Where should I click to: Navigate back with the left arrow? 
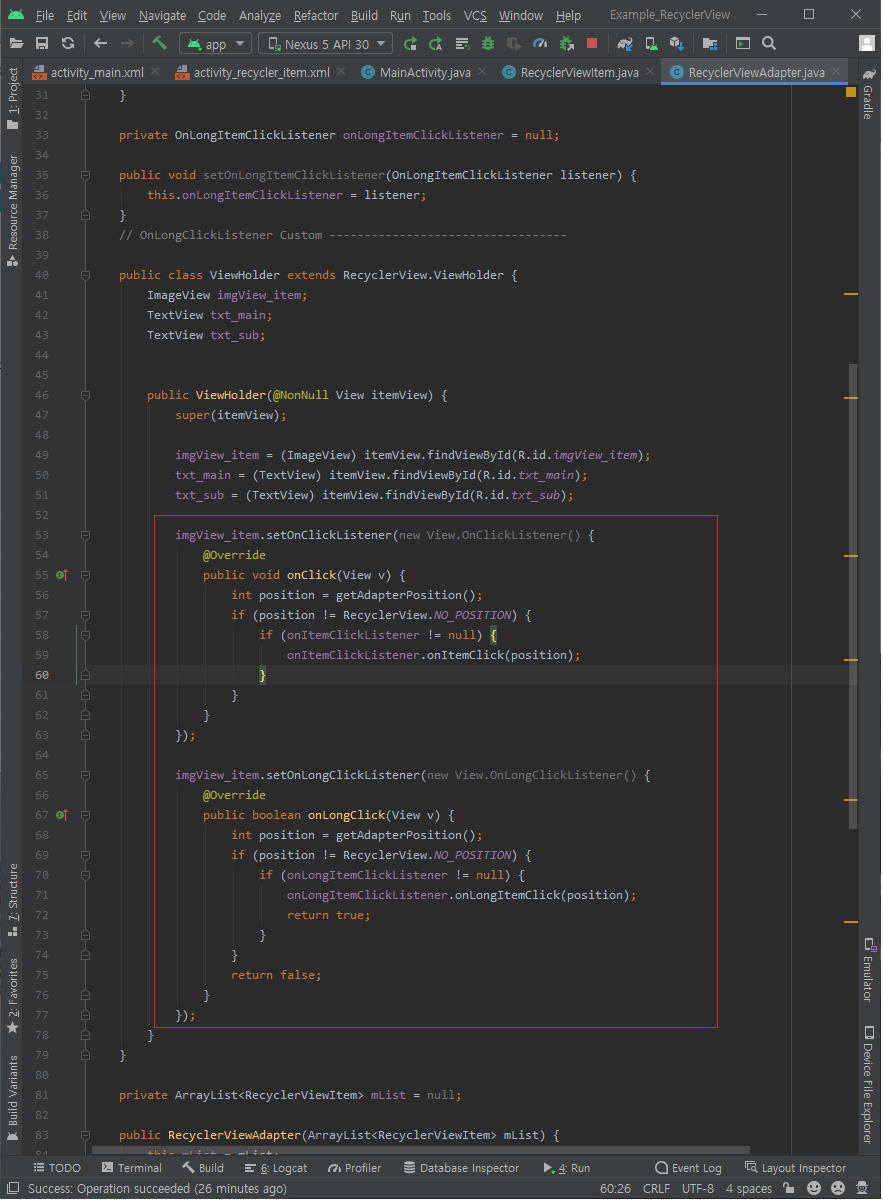[100, 43]
